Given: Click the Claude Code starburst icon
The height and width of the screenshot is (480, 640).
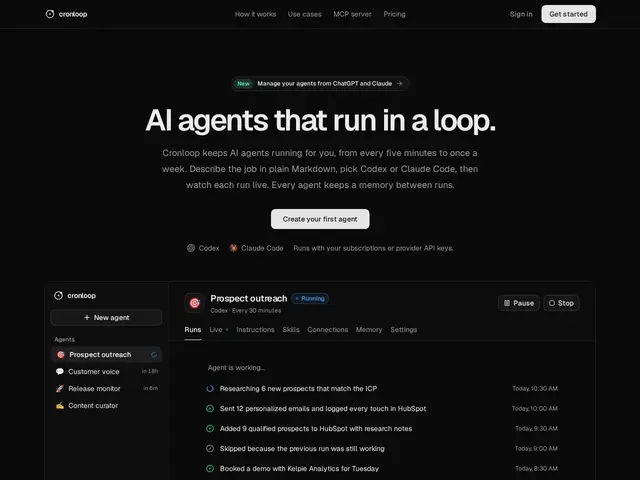Looking at the screenshot, I should pyautogui.click(x=233, y=248).
